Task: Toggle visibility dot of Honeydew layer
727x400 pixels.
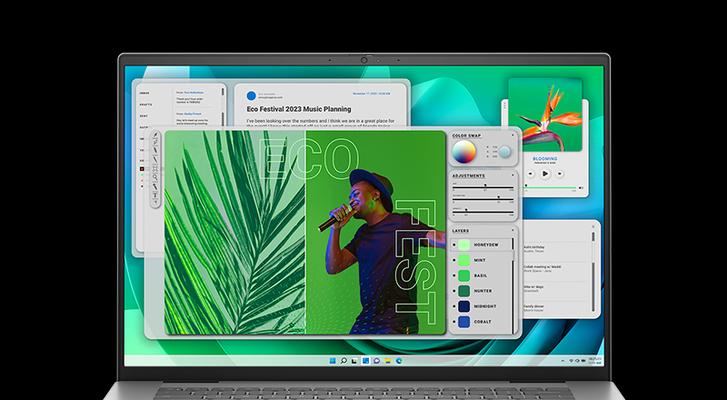Action: 454,245
